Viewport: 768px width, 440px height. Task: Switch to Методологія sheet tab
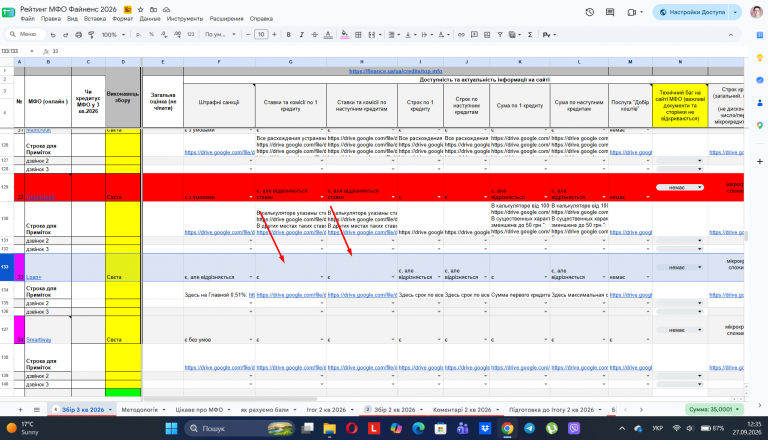pyautogui.click(x=140, y=410)
